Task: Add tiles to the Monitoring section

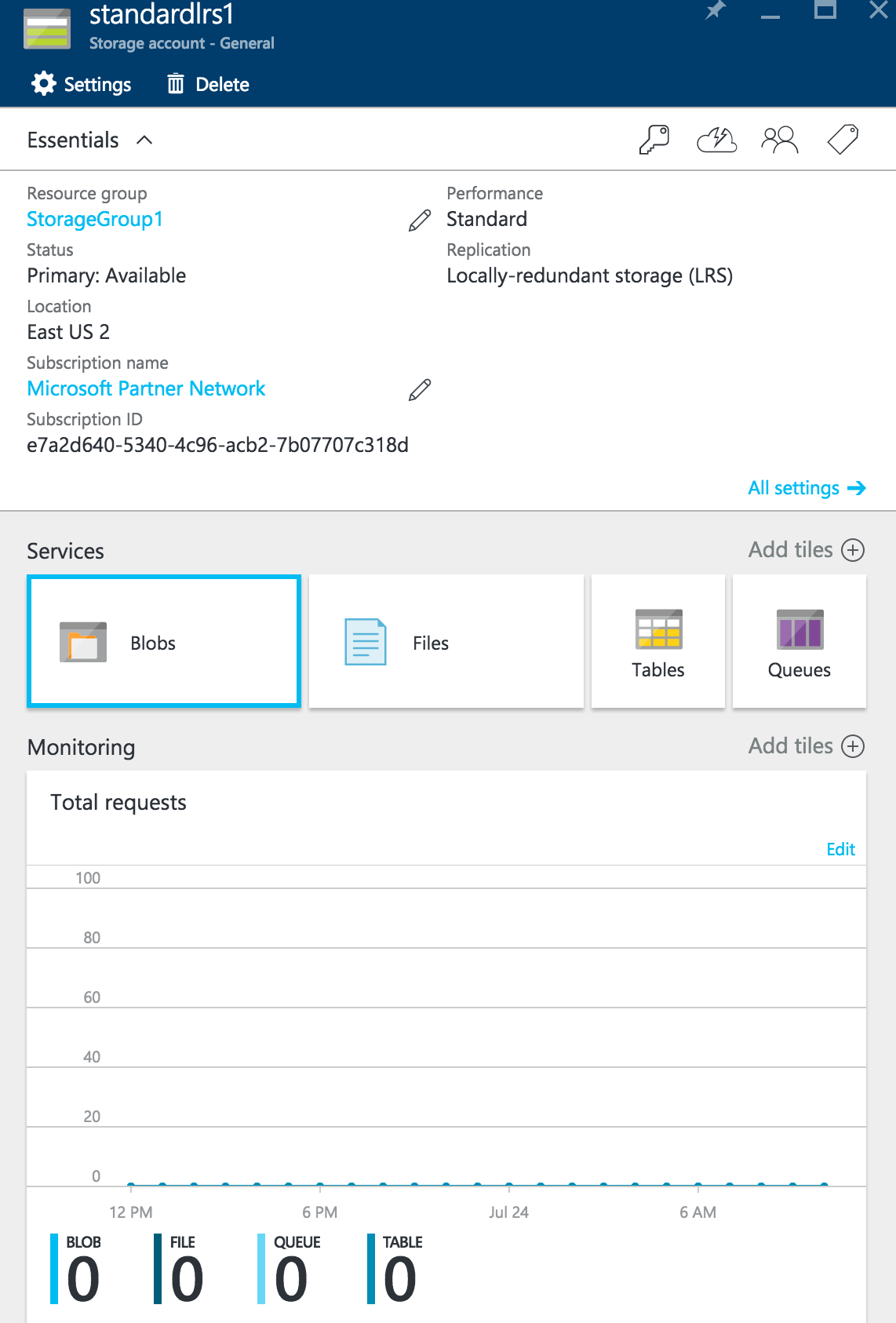Action: pos(806,746)
